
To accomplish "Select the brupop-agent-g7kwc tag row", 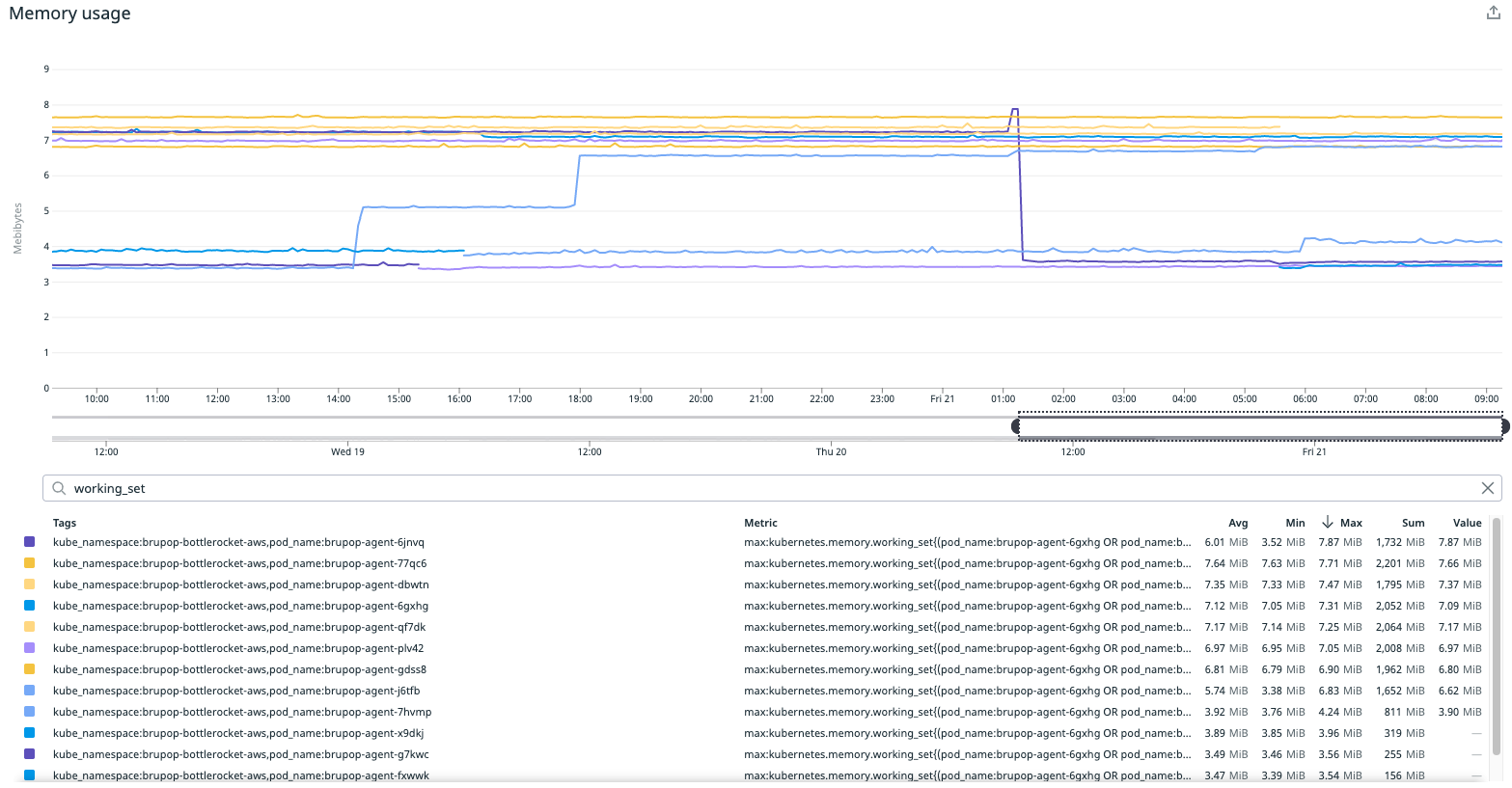I will pyautogui.click(x=241, y=754).
